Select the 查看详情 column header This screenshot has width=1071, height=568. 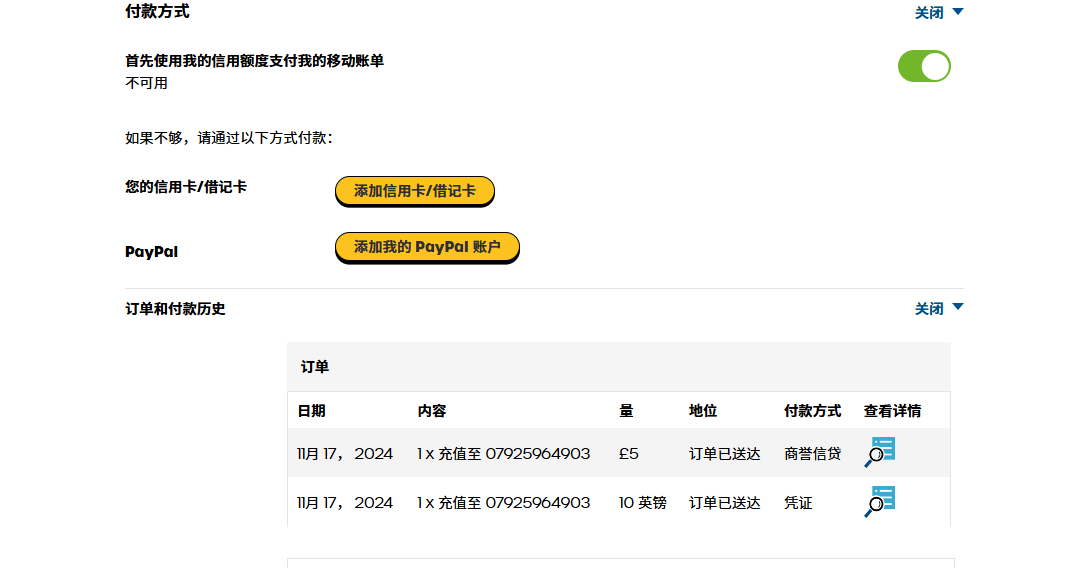[892, 411]
